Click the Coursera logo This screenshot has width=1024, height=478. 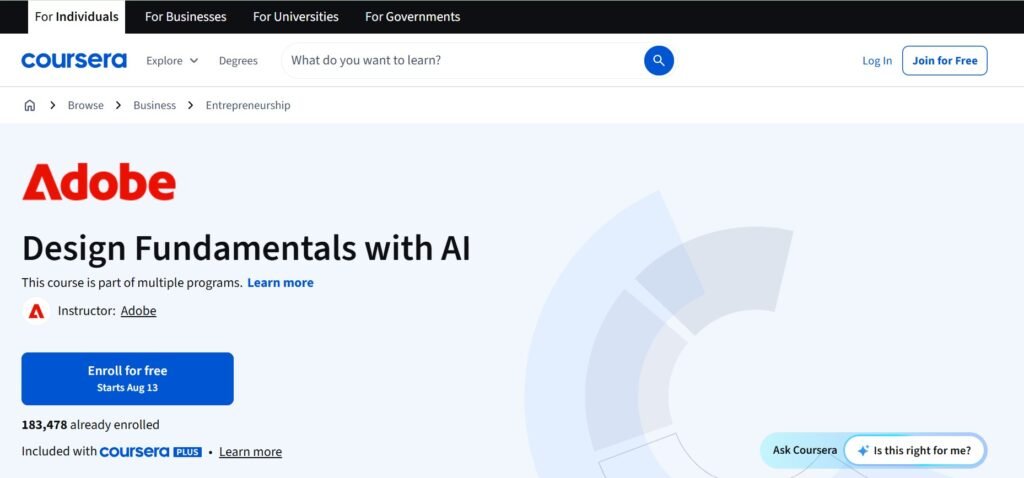click(74, 61)
